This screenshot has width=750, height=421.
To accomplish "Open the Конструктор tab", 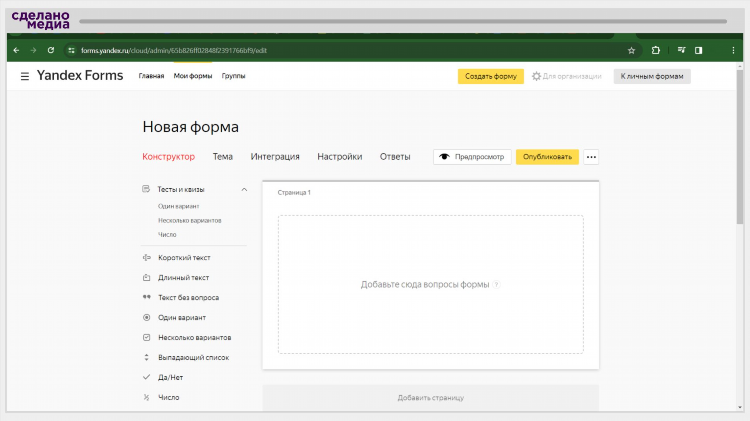I will [168, 156].
